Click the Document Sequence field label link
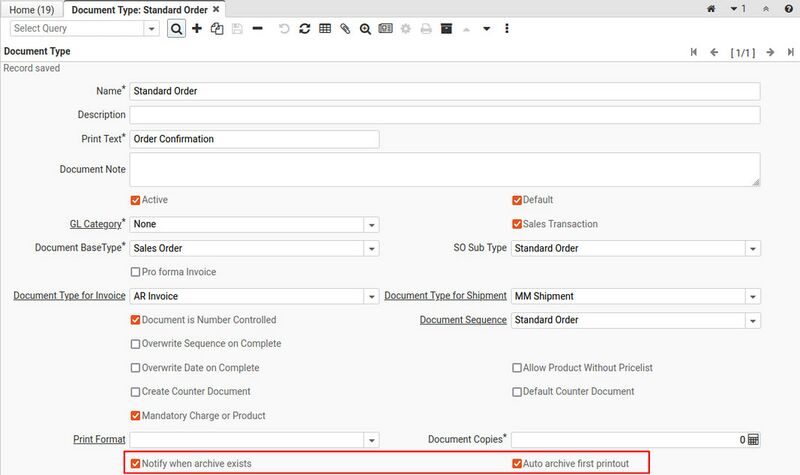The height and width of the screenshot is (475, 800). pos(463,320)
